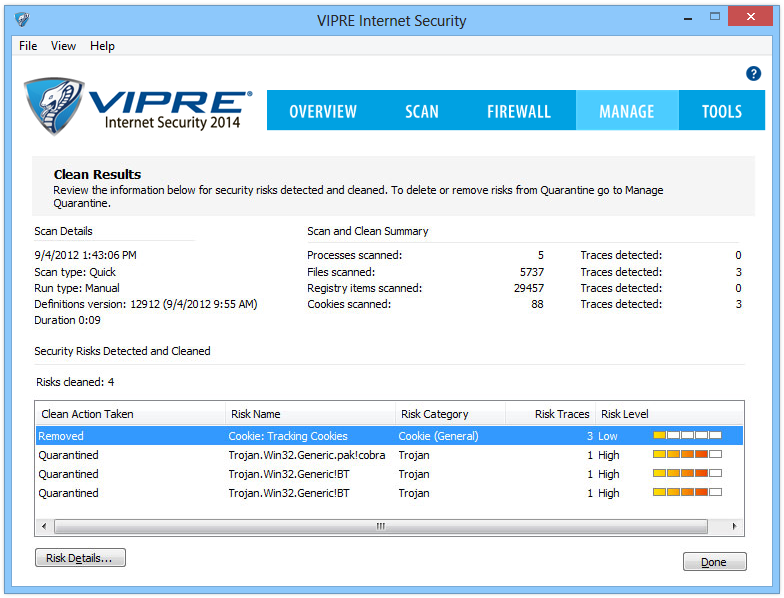The width and height of the screenshot is (784, 598).
Task: Click the blue help question mark icon
Action: [x=754, y=74]
